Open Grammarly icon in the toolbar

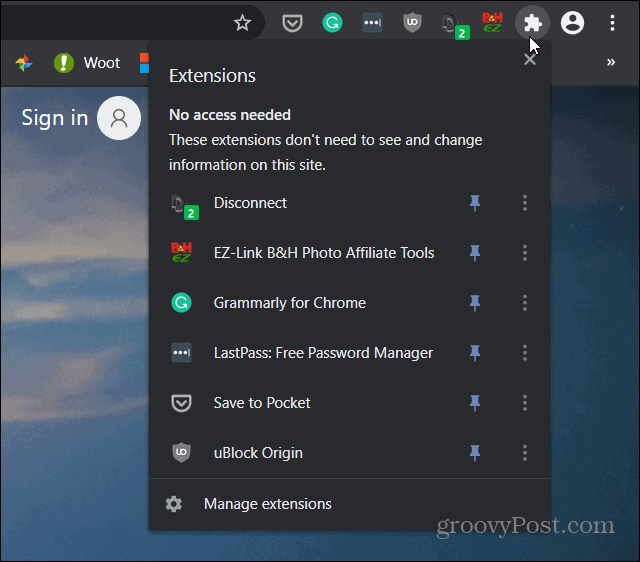point(332,22)
